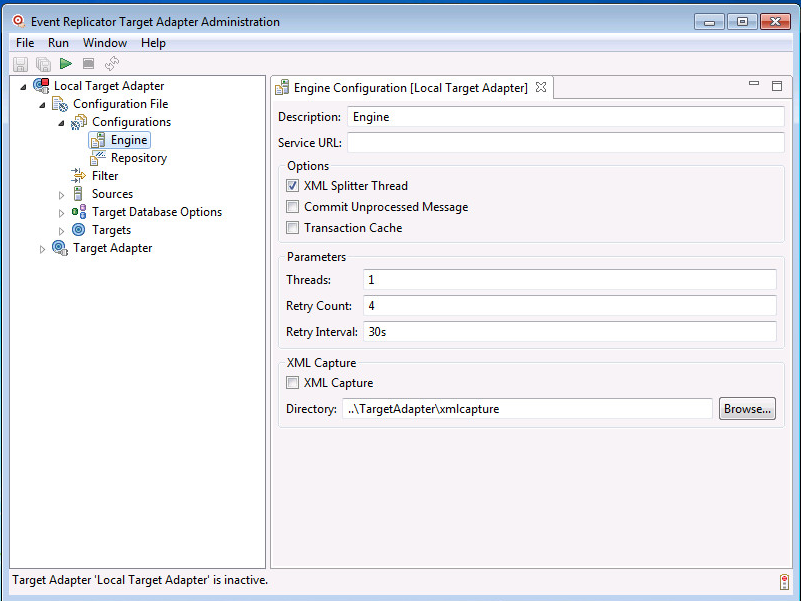Click into the Service URL field
The width and height of the screenshot is (801, 601).
click(565, 143)
